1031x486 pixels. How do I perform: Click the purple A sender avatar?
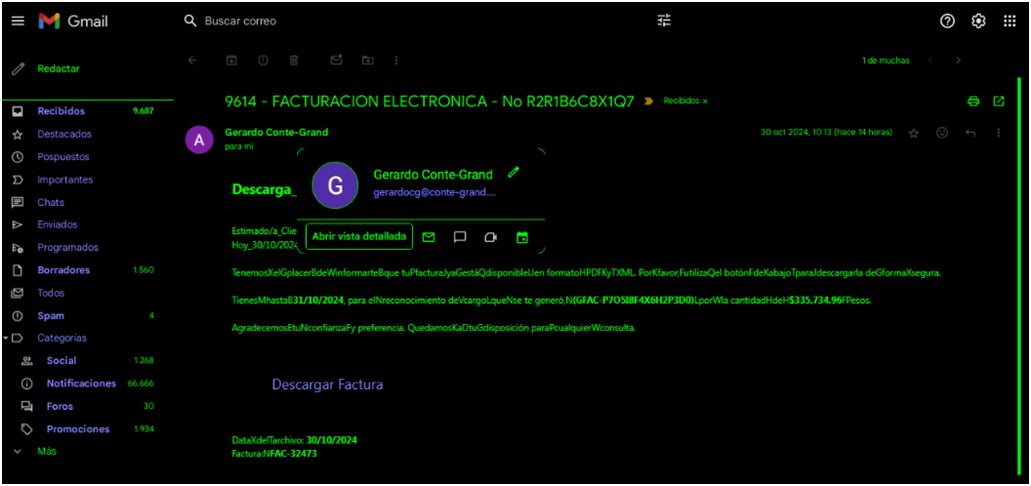[199, 139]
